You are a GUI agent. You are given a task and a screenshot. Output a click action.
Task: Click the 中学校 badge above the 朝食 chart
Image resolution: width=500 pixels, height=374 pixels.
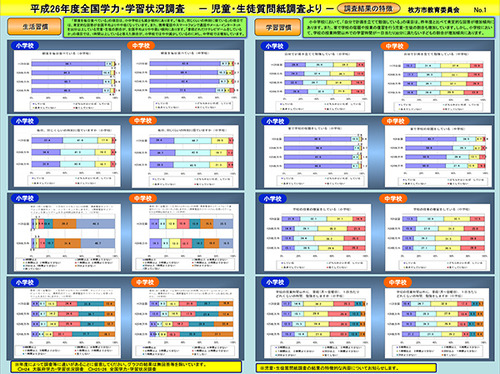click(141, 46)
